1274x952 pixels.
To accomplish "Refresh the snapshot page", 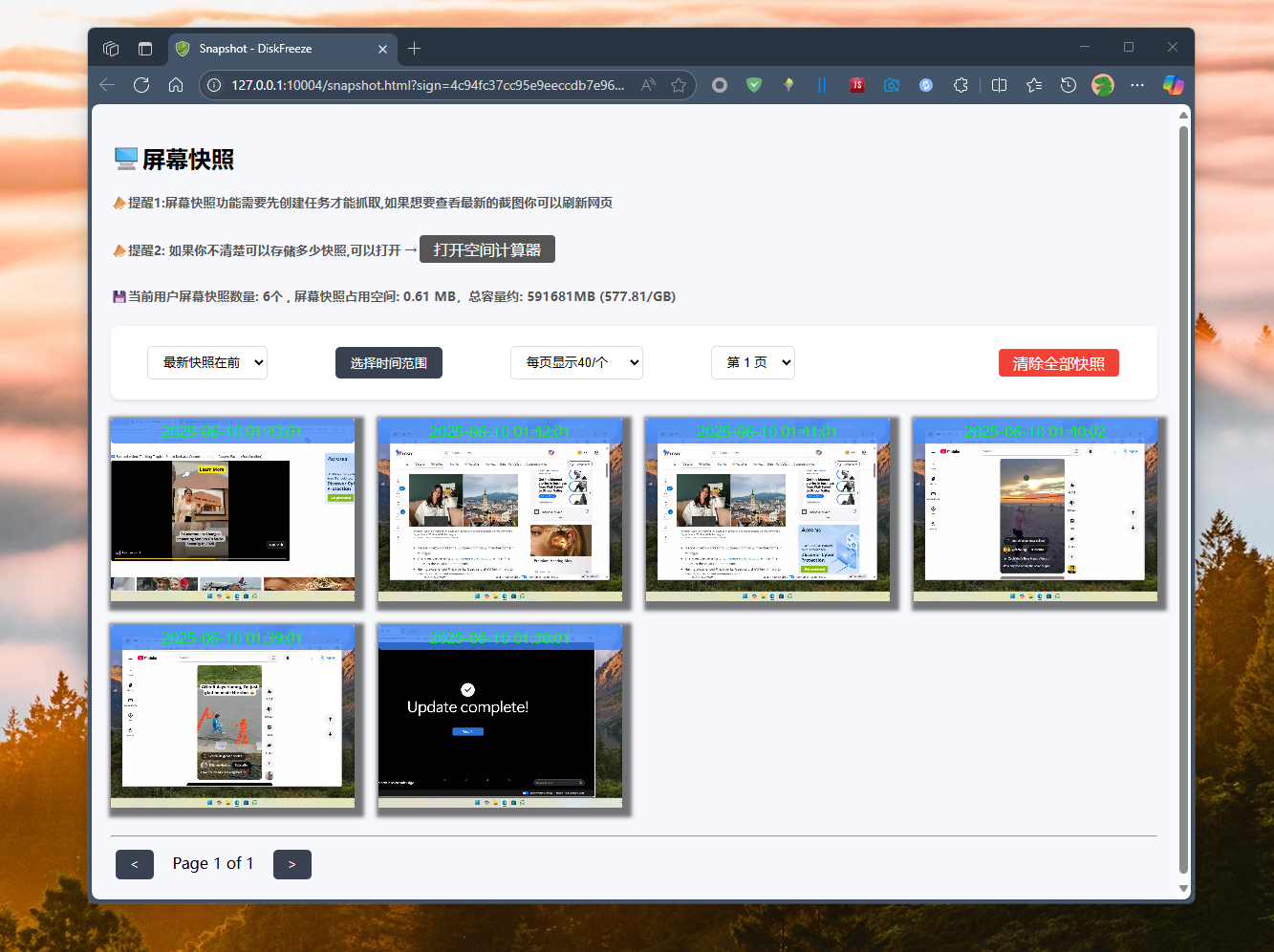I will pos(141,85).
